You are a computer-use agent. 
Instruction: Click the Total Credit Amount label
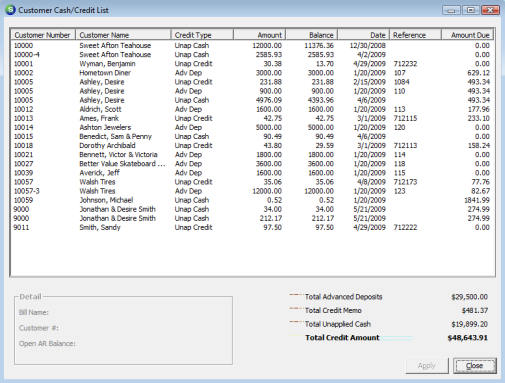[x=342, y=338]
